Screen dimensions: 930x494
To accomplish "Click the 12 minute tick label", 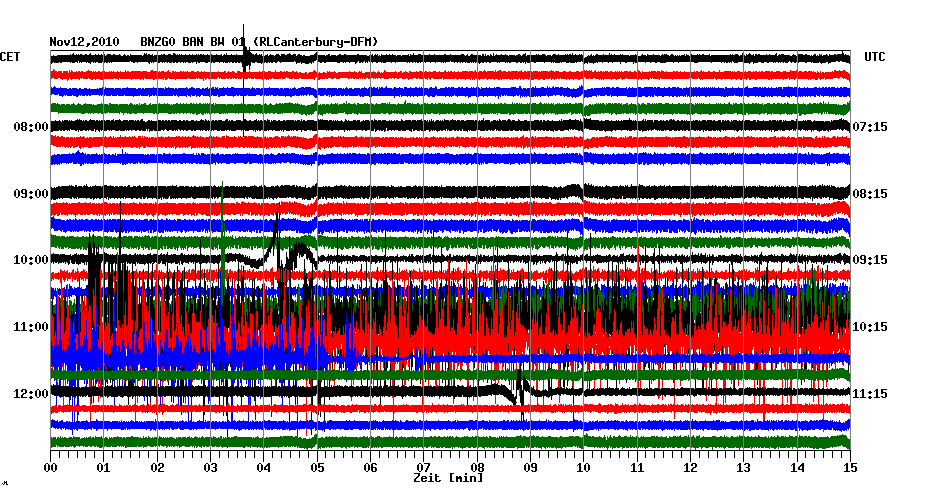I will point(690,467).
